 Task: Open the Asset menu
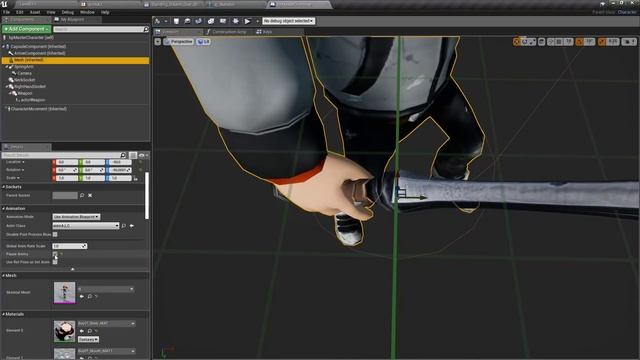pos(35,12)
